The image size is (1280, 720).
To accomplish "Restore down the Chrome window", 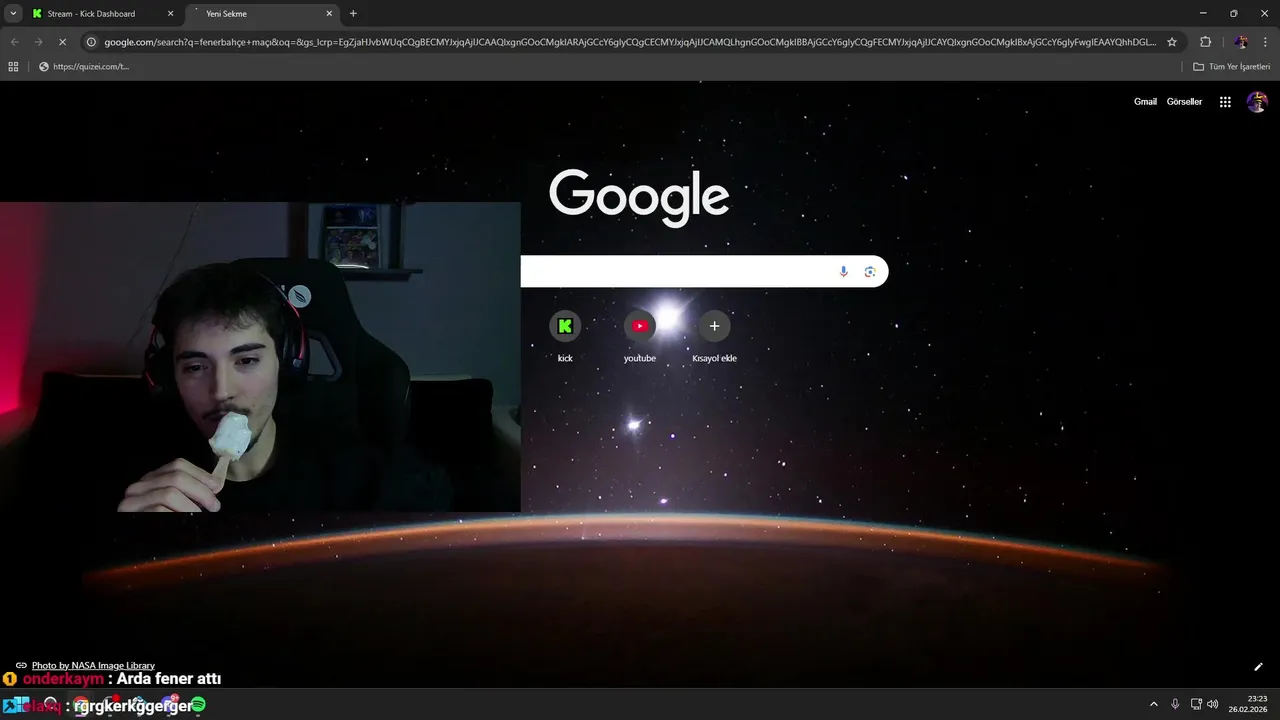I will click(x=1233, y=14).
